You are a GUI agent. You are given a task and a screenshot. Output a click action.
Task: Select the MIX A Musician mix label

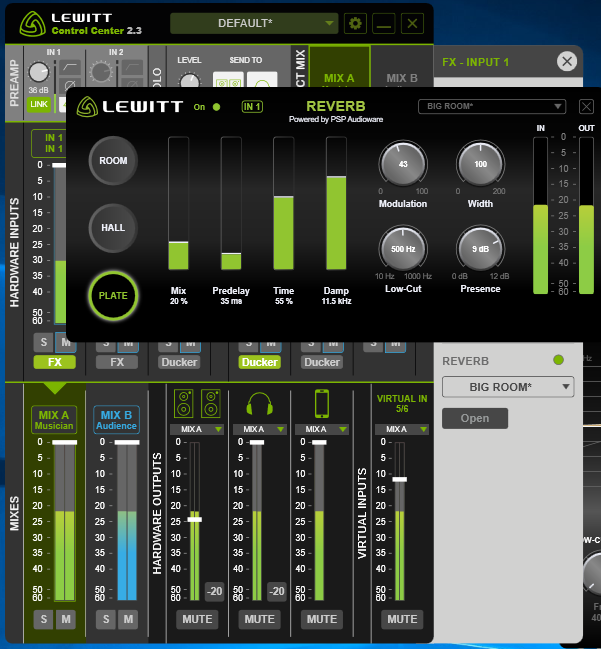[54, 420]
